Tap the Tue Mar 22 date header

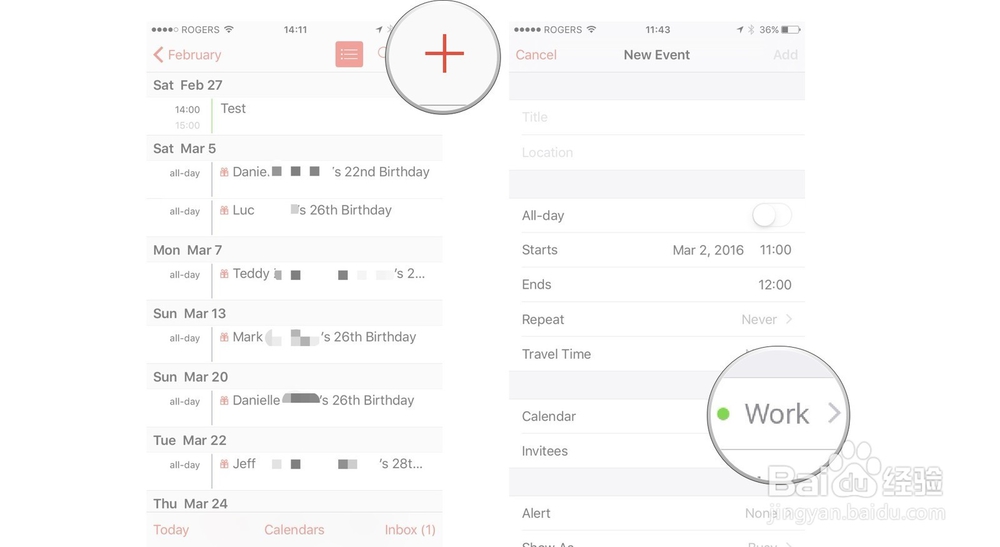pyautogui.click(x=295, y=441)
